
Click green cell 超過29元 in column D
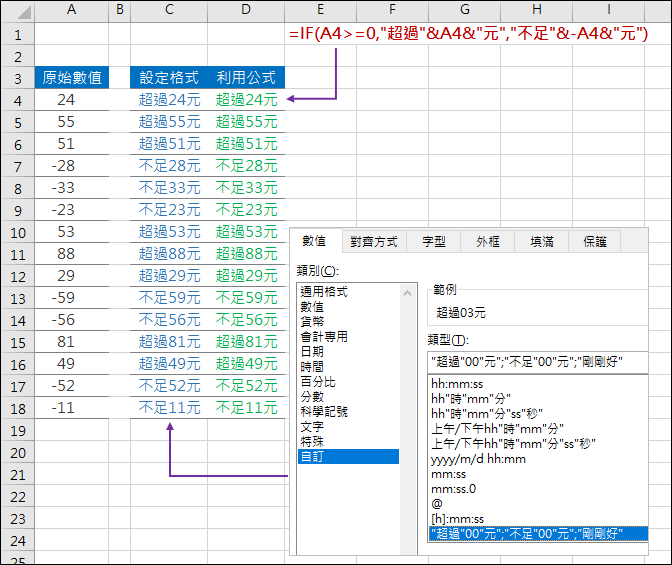(x=246, y=276)
